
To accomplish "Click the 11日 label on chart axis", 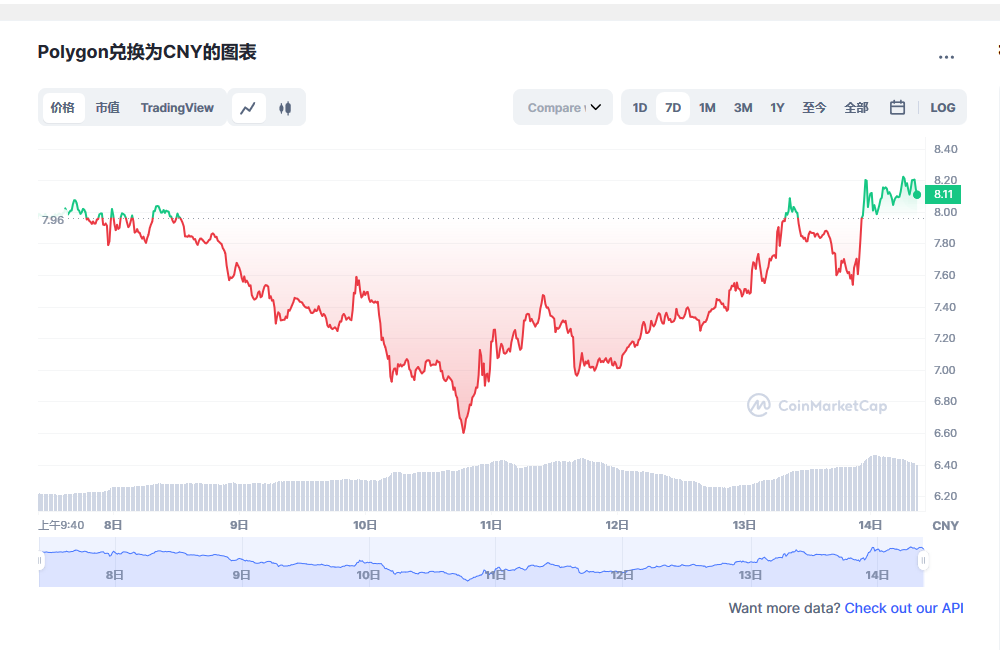I will [489, 524].
